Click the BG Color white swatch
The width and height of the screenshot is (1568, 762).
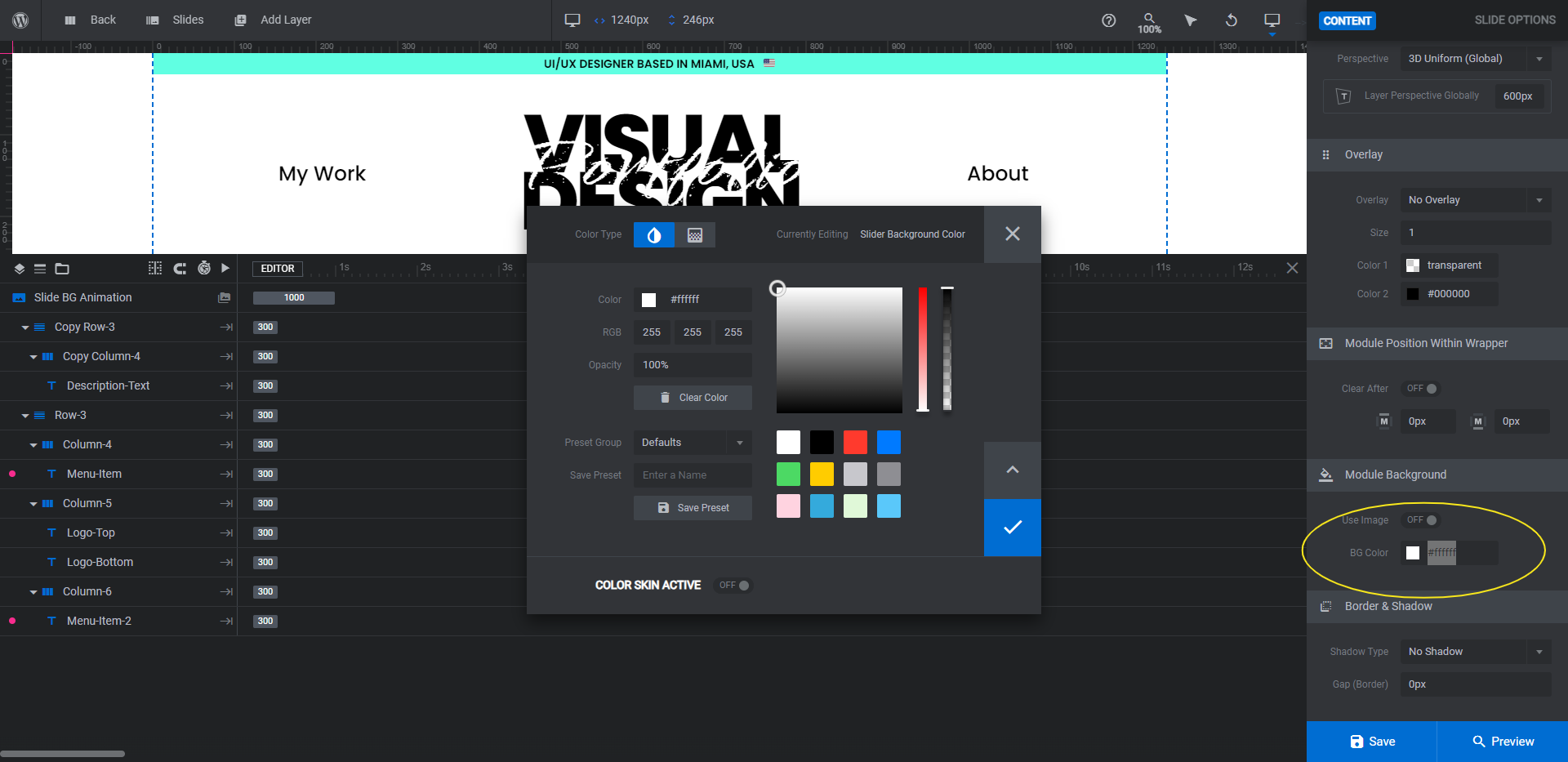tap(1413, 553)
